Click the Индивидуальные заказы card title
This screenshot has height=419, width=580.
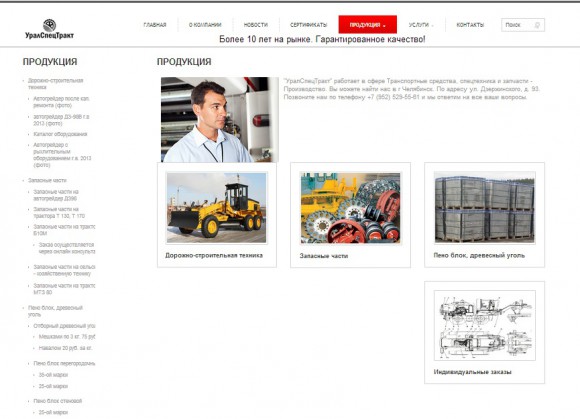(472, 372)
